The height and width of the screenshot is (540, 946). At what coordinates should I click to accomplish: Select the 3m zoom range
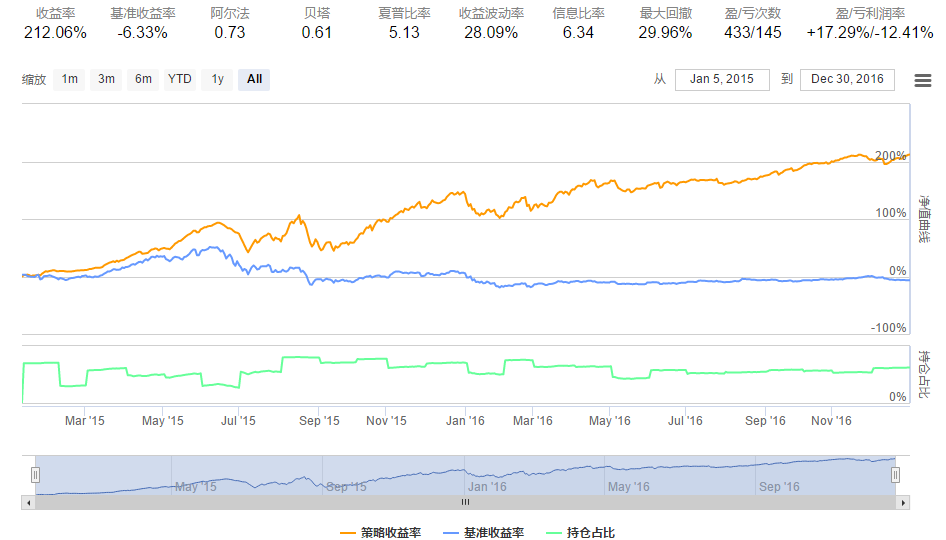click(x=105, y=79)
